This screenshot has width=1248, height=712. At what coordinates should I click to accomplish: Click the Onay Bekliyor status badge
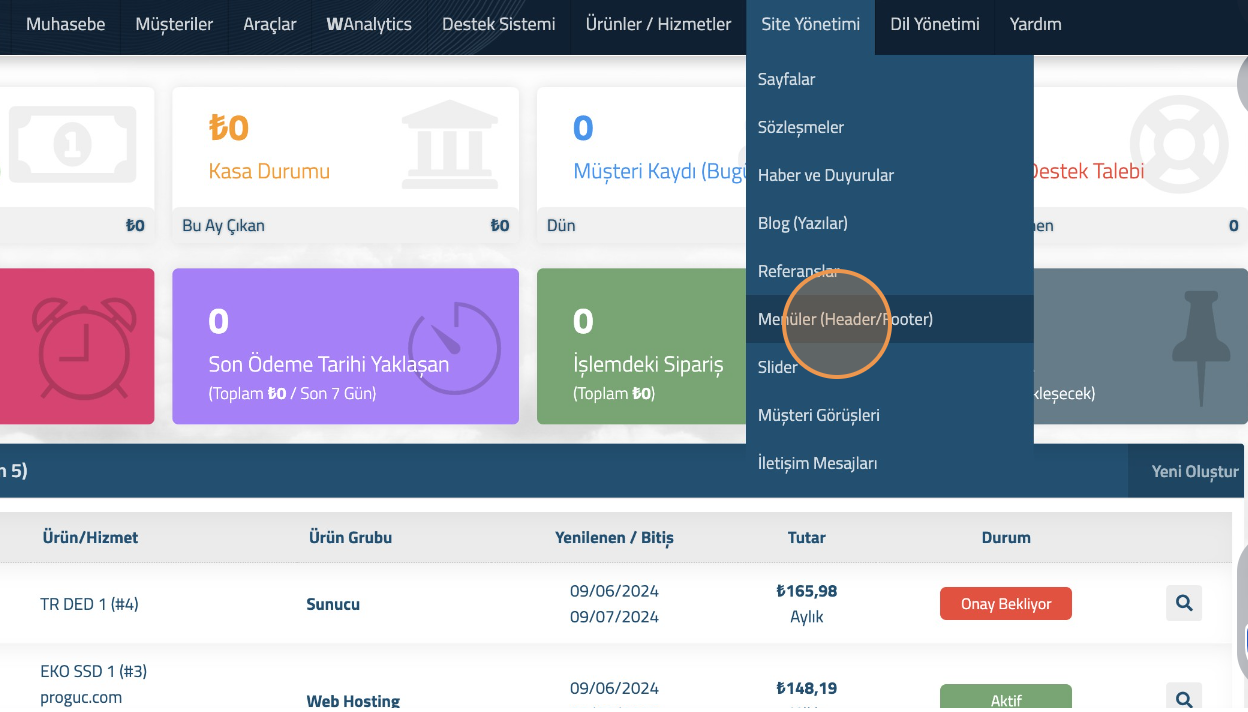point(1005,604)
